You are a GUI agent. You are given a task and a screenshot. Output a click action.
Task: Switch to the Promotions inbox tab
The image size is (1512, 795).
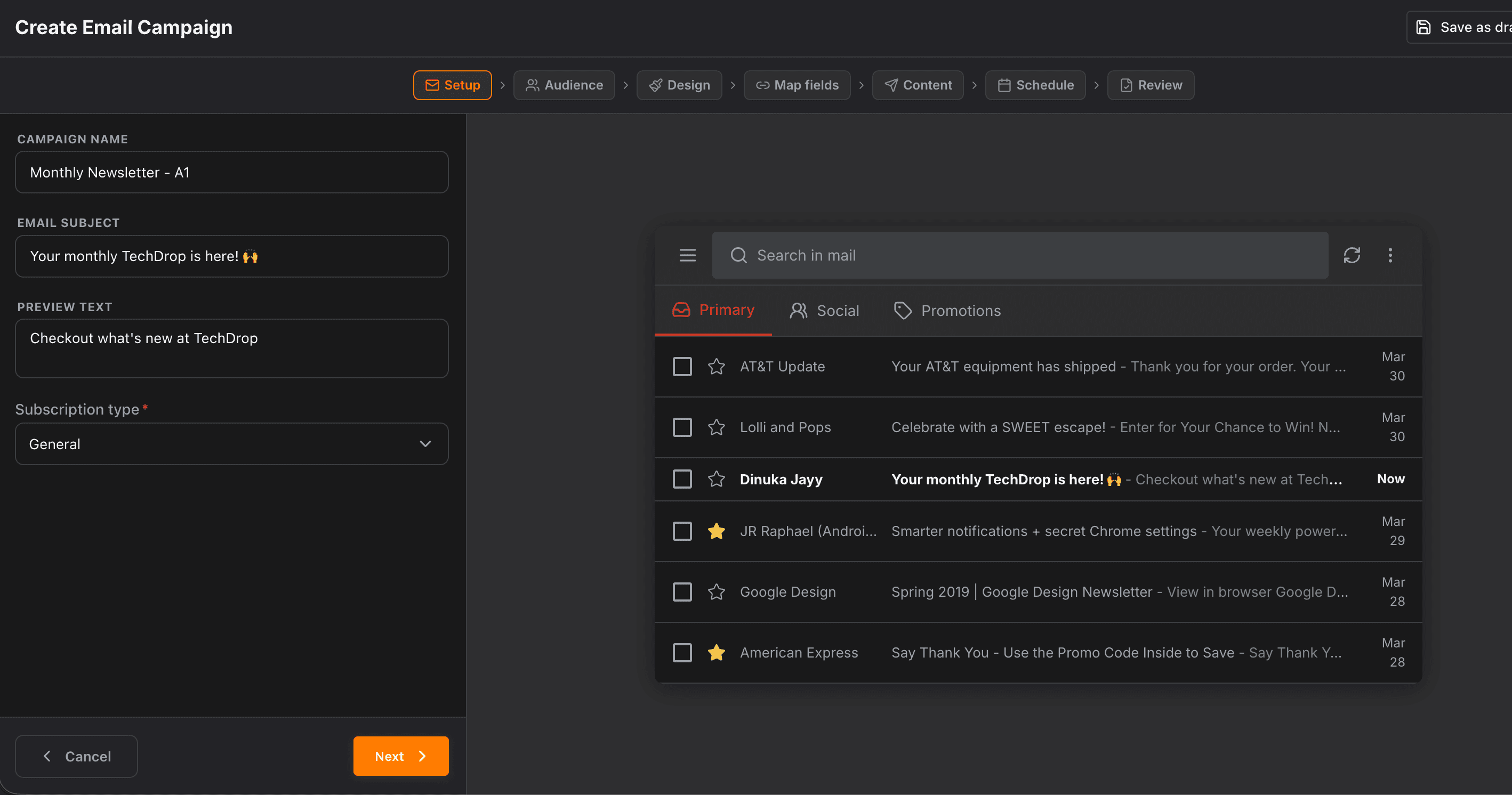click(x=947, y=310)
